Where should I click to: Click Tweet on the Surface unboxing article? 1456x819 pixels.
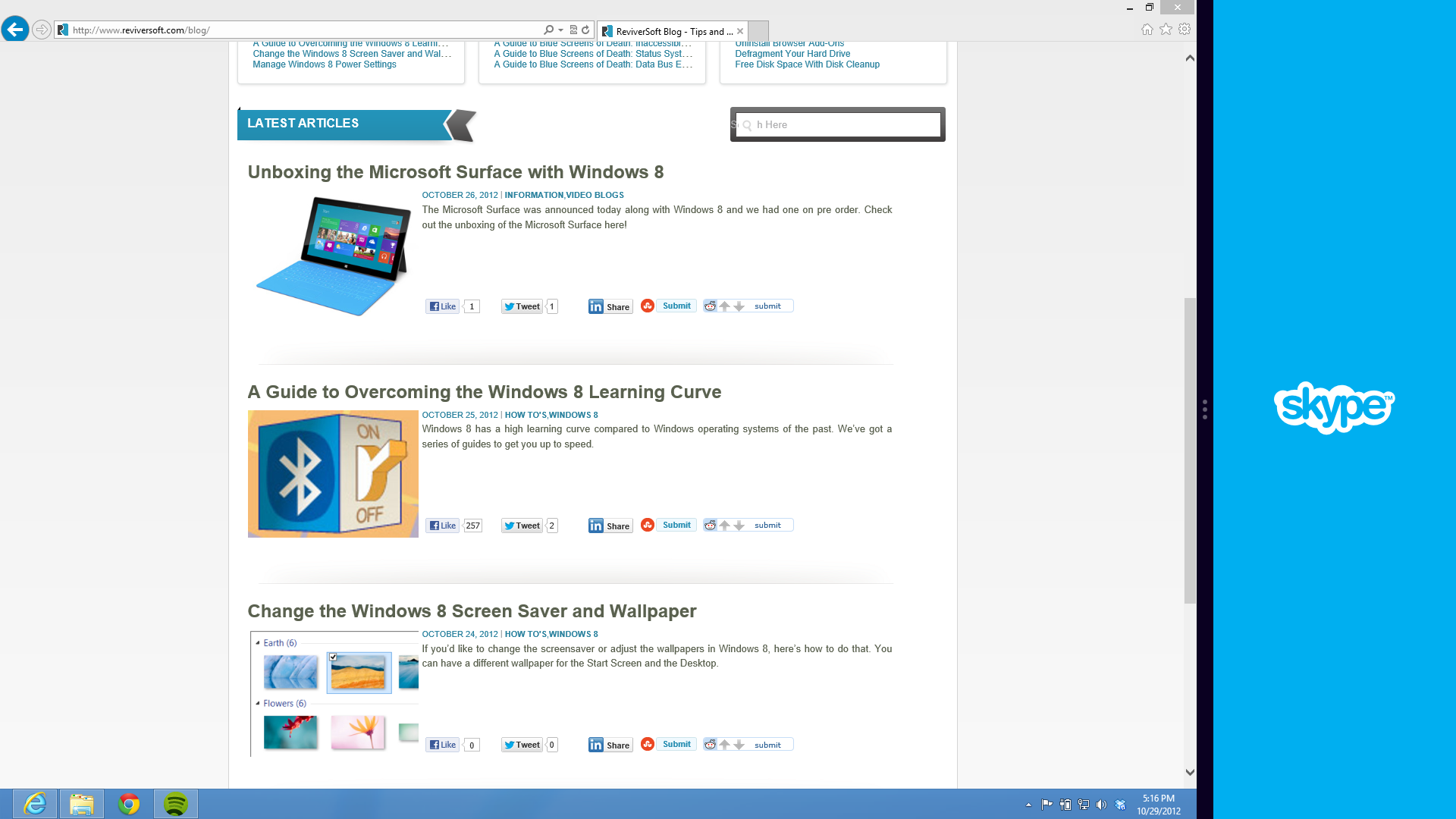(522, 306)
